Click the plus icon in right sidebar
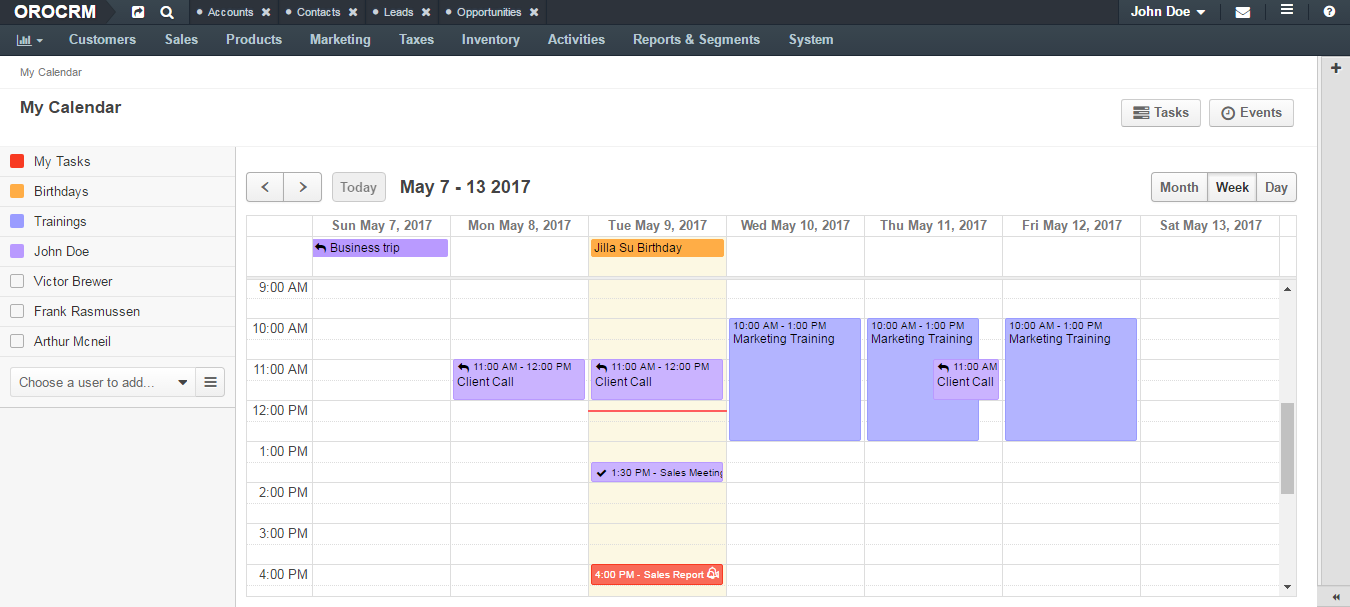The image size is (1350, 607). pos(1335,68)
